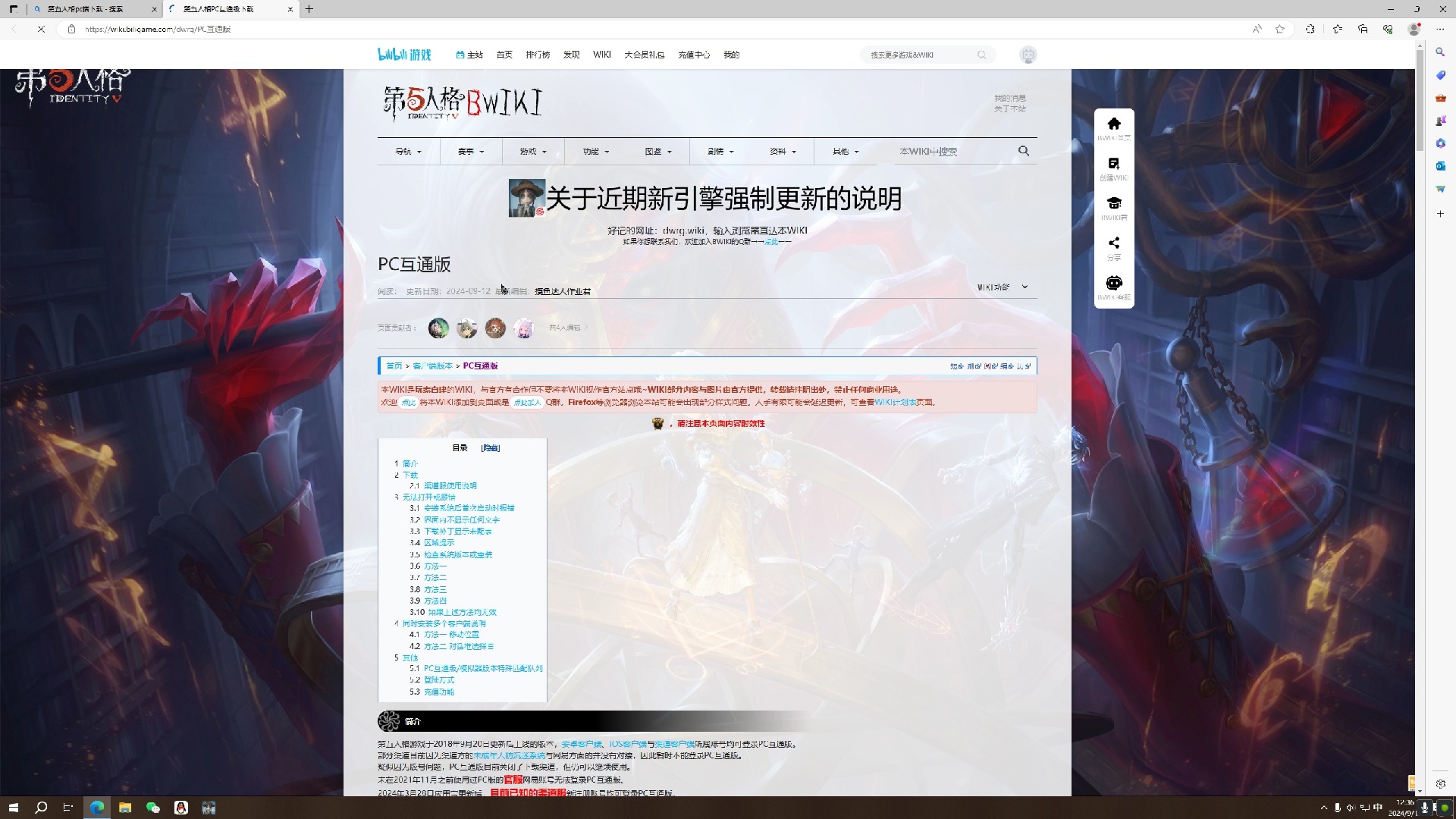Click the page contributor avatar thumbnail

[437, 327]
